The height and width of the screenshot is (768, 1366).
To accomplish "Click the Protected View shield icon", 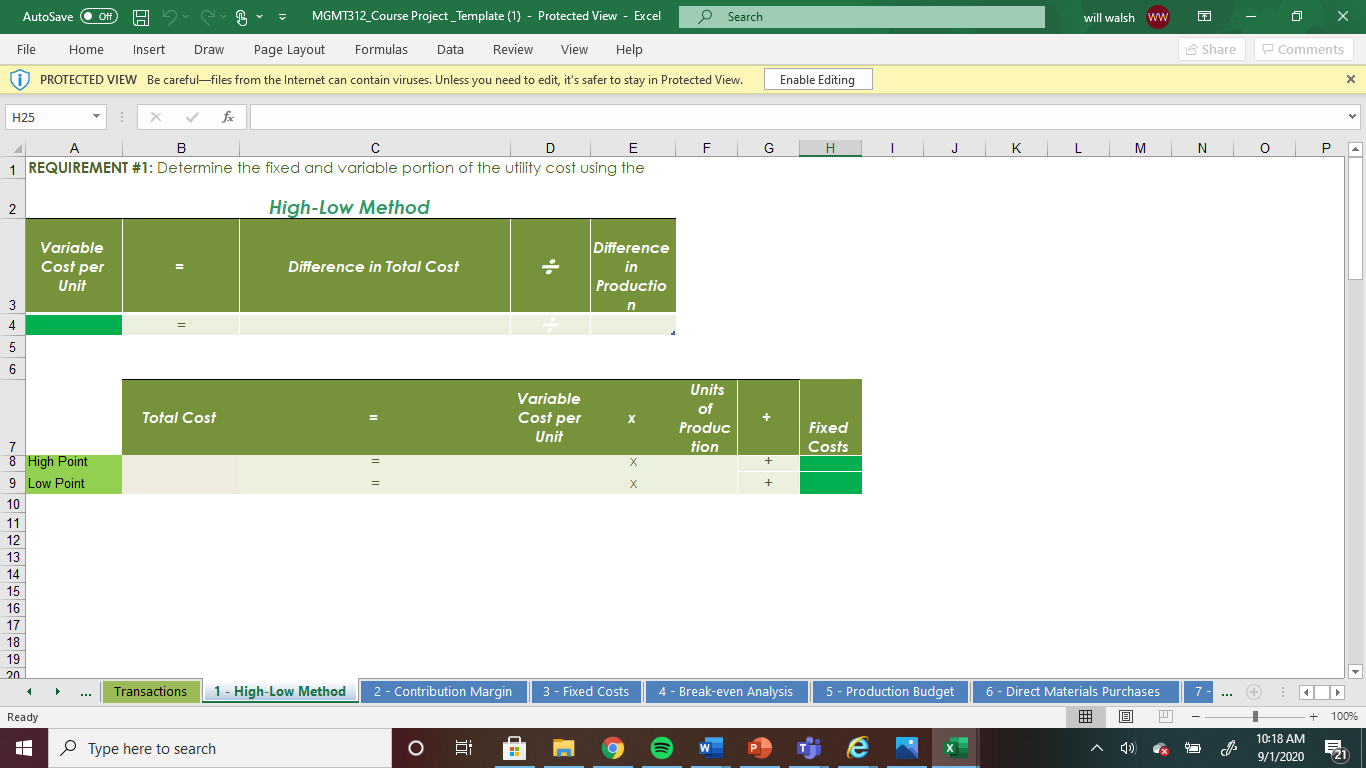I will (18, 79).
